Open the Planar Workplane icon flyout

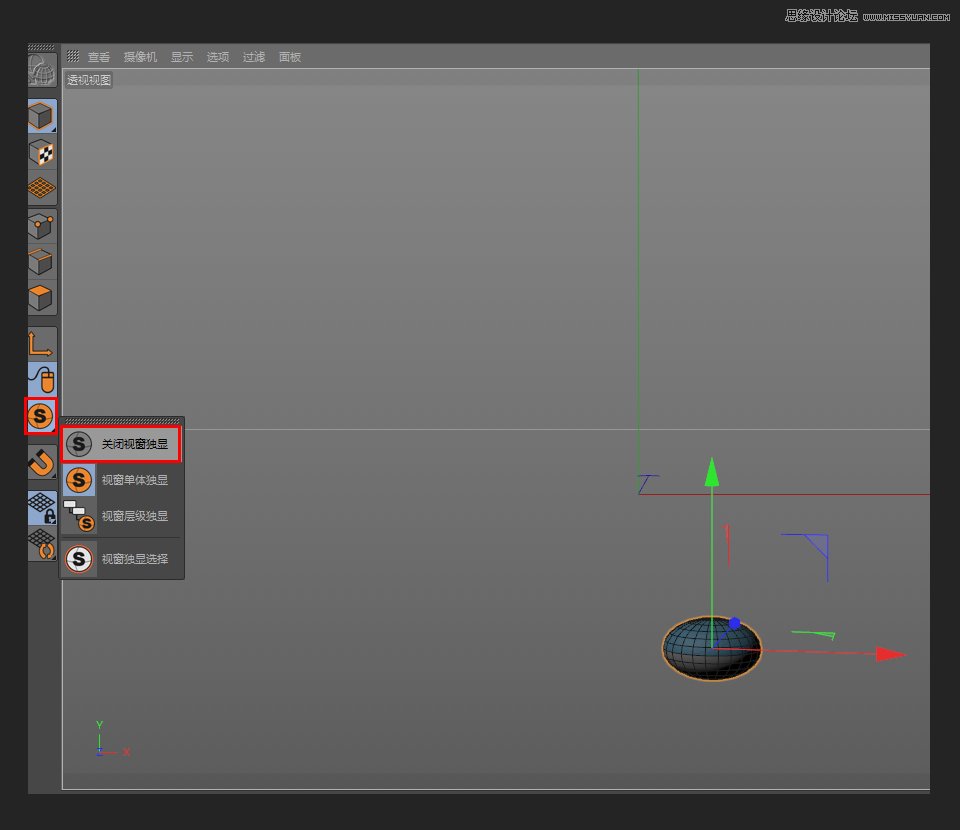[42, 545]
